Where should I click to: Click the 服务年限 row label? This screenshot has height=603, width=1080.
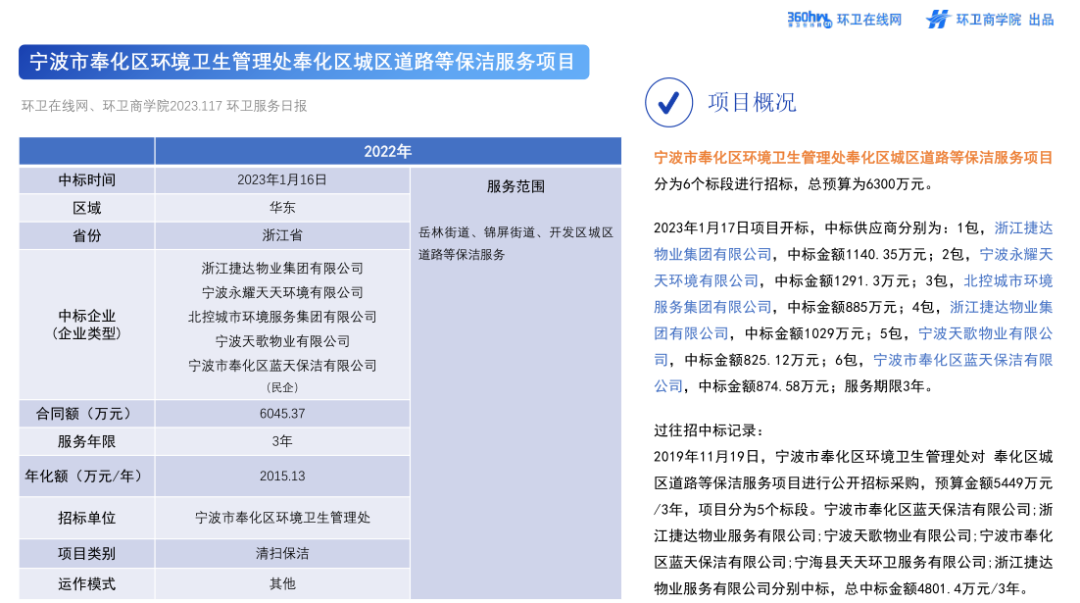click(87, 441)
